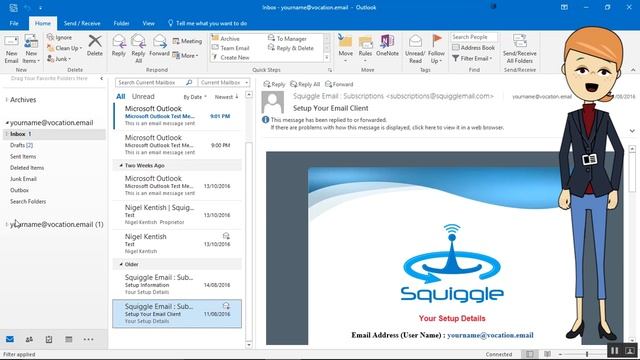The width and height of the screenshot is (640, 360).
Task: Open the Deleted Items folder
Action: [27, 168]
